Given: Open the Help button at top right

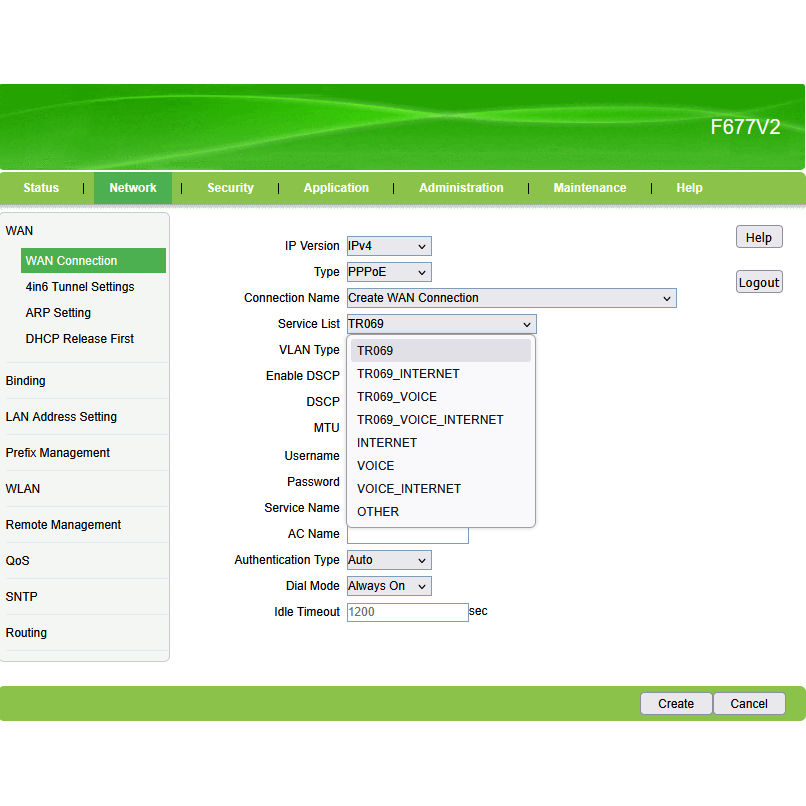Looking at the screenshot, I should pos(759,237).
